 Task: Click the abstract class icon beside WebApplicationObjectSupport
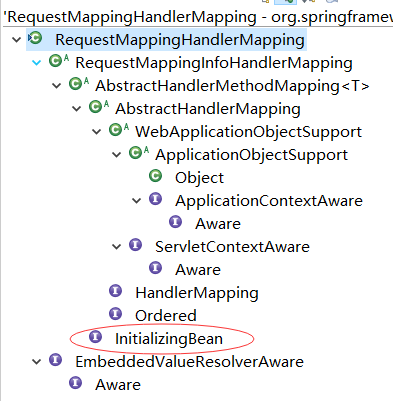119,130
